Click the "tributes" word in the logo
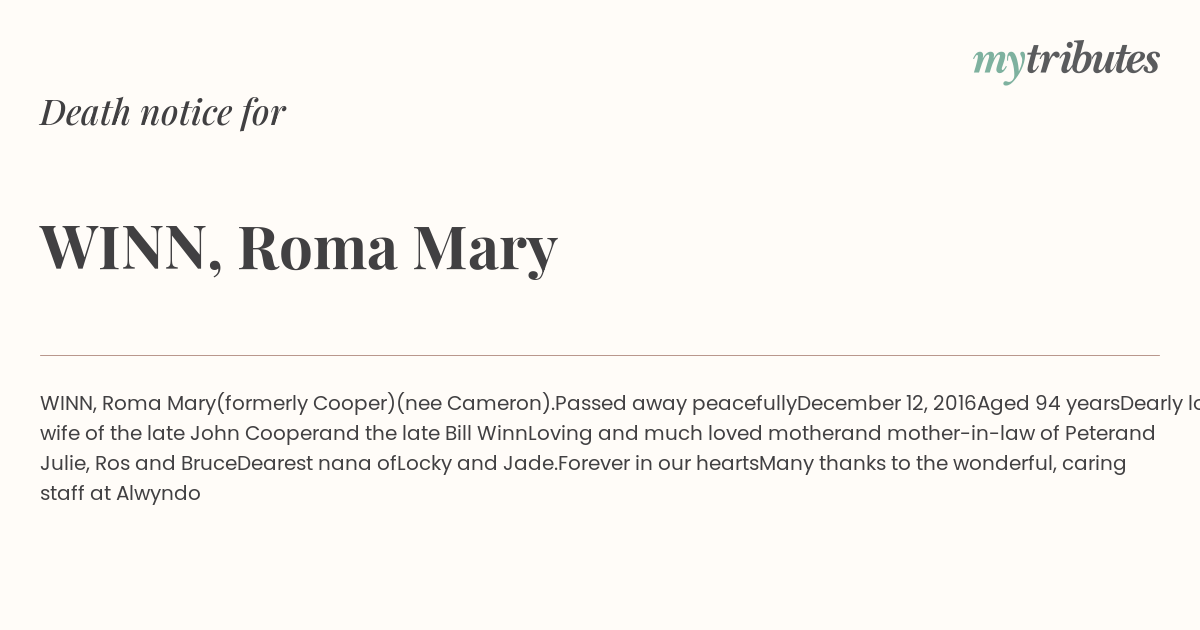This screenshot has height=630, width=1200. pyautogui.click(x=1093, y=59)
